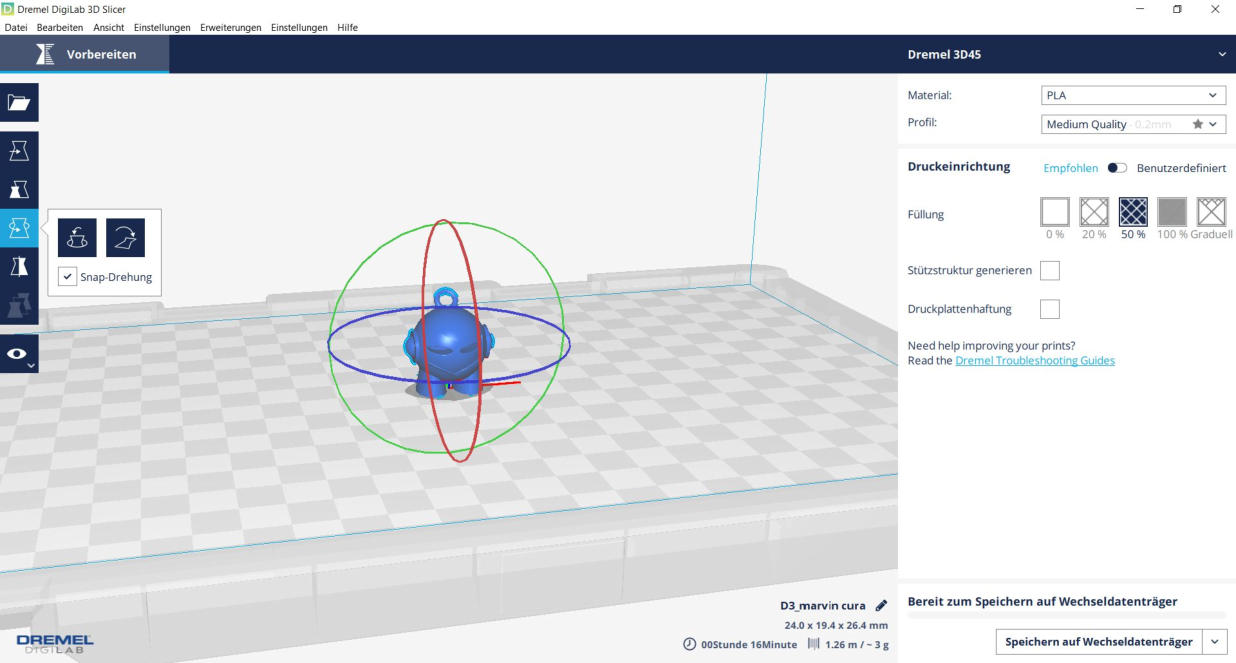Click the clock icon beside print time

pyautogui.click(x=690, y=645)
